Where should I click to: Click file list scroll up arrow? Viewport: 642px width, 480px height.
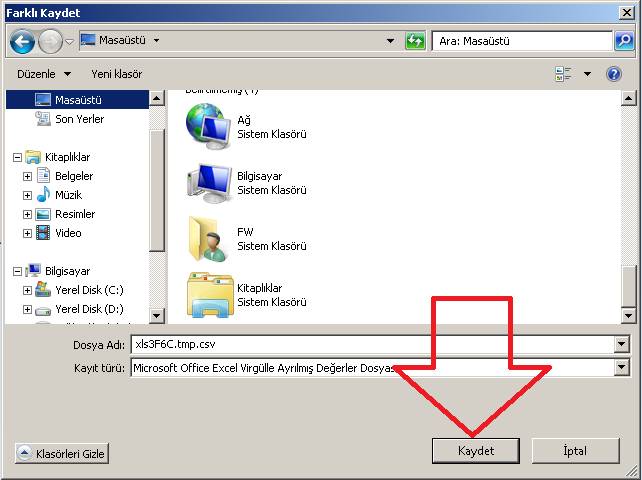click(628, 98)
